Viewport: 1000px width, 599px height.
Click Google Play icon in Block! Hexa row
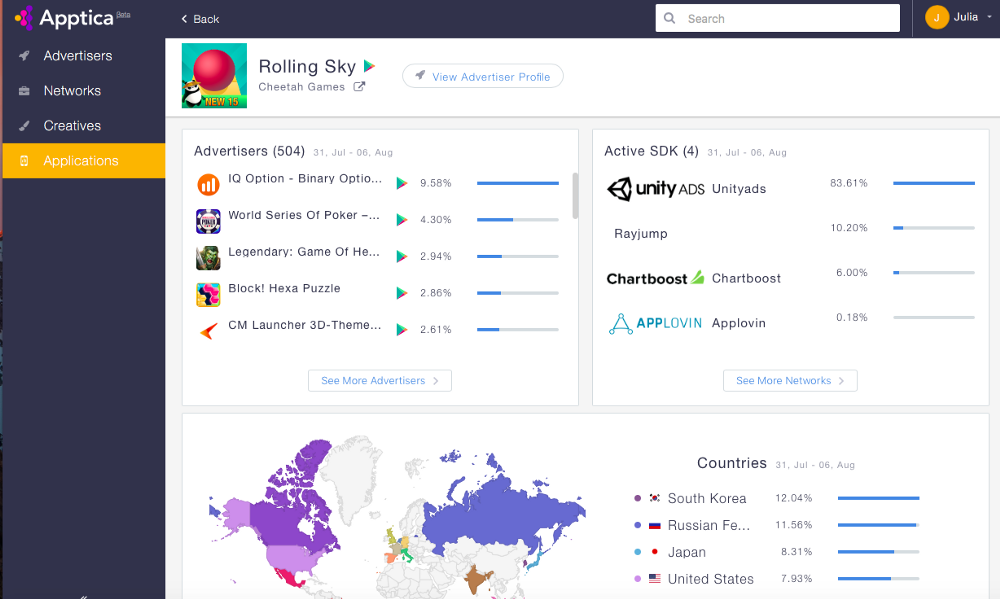402,293
